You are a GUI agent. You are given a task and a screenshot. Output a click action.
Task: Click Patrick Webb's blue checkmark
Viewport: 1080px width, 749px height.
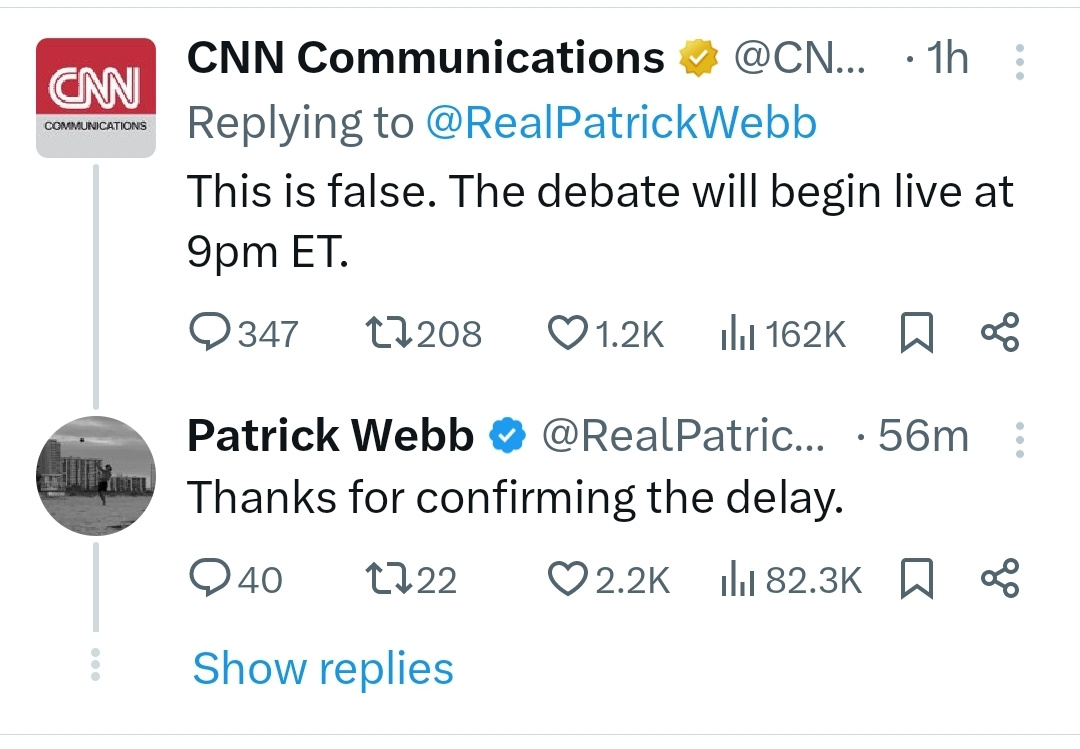click(x=506, y=435)
